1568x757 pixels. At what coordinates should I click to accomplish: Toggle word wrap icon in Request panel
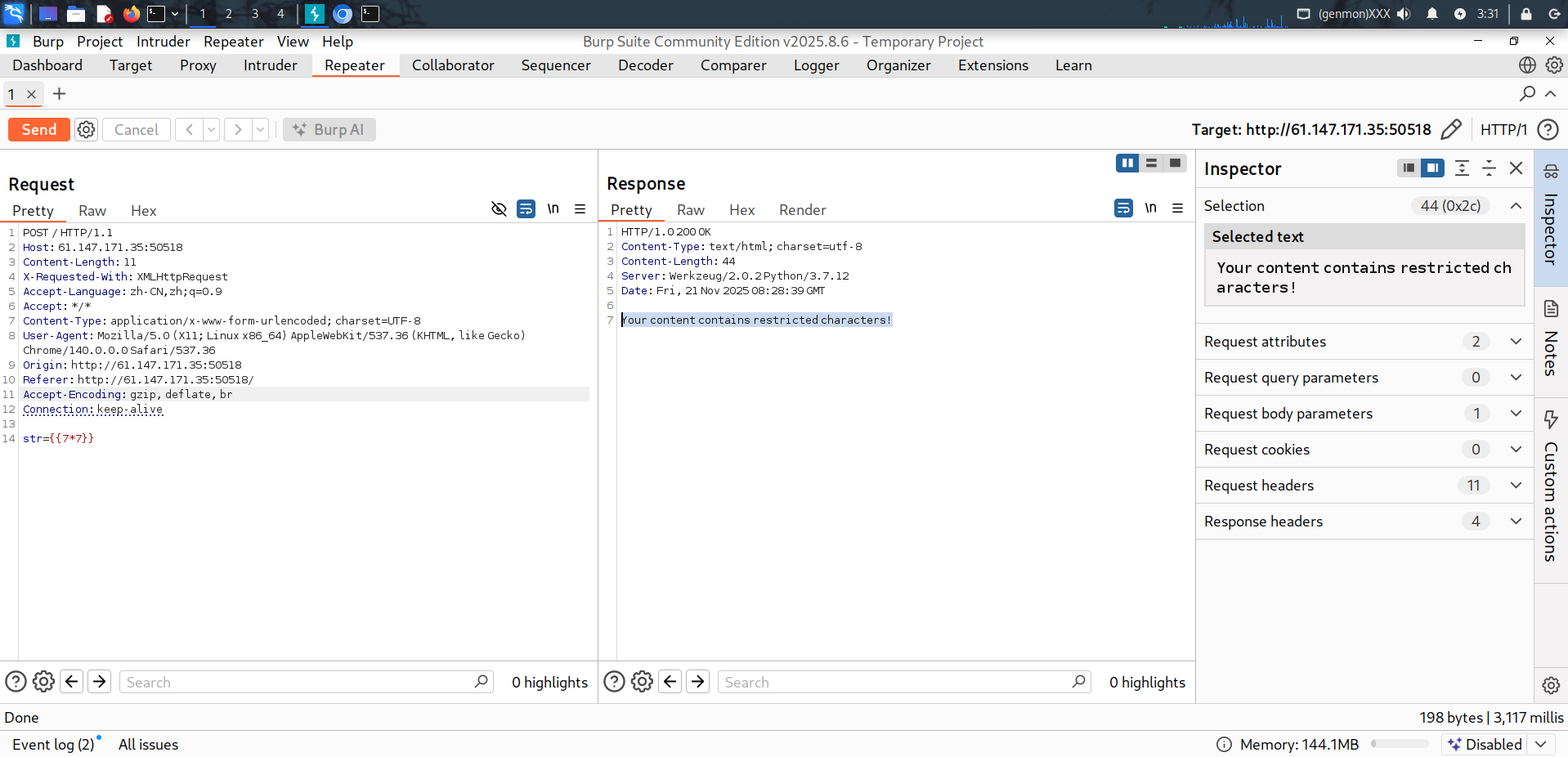tap(526, 209)
